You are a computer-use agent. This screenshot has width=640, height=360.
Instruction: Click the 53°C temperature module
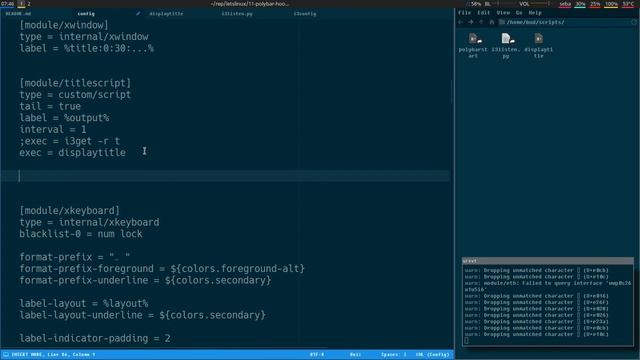click(x=628, y=4)
